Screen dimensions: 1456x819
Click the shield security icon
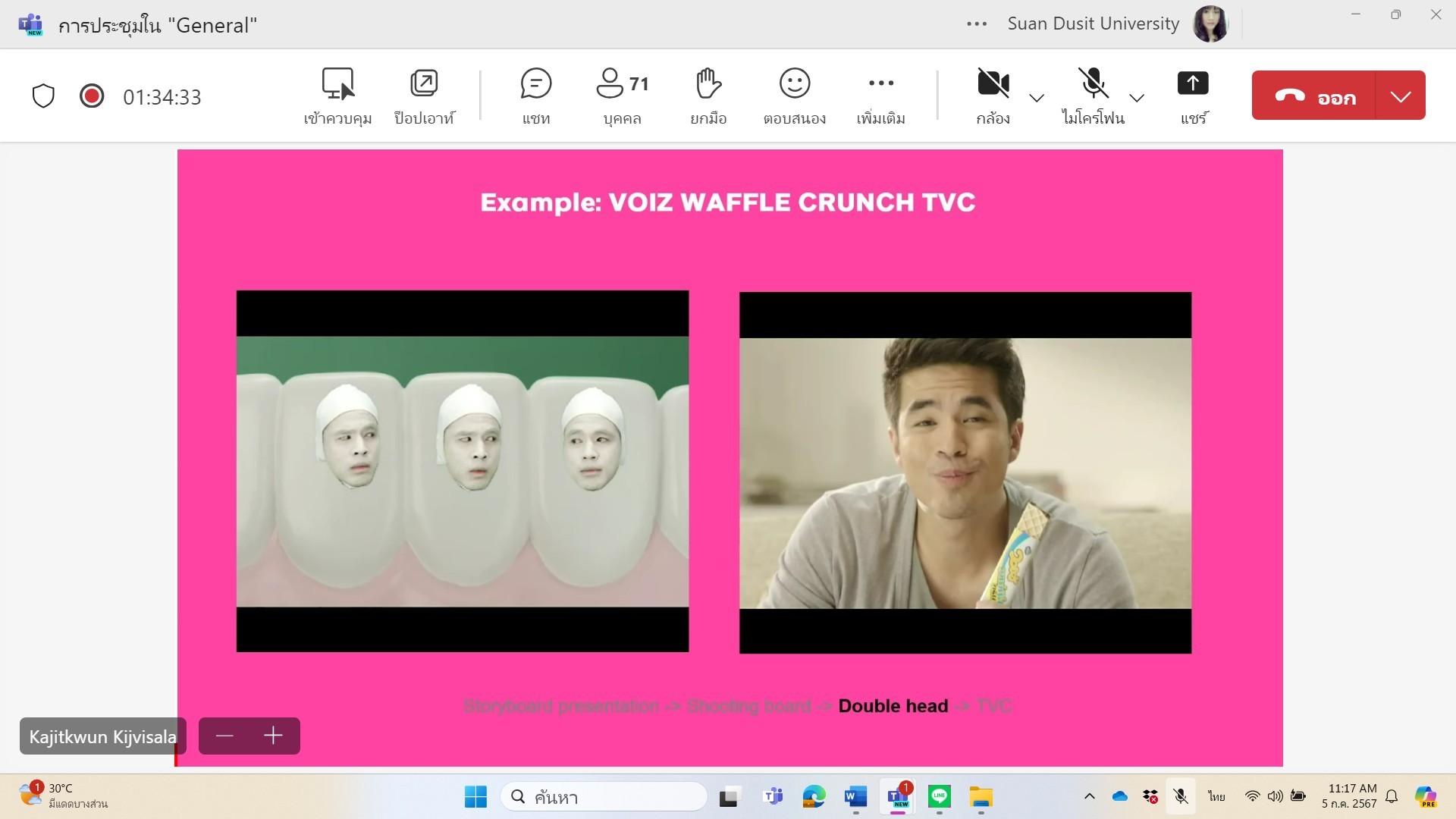43,96
